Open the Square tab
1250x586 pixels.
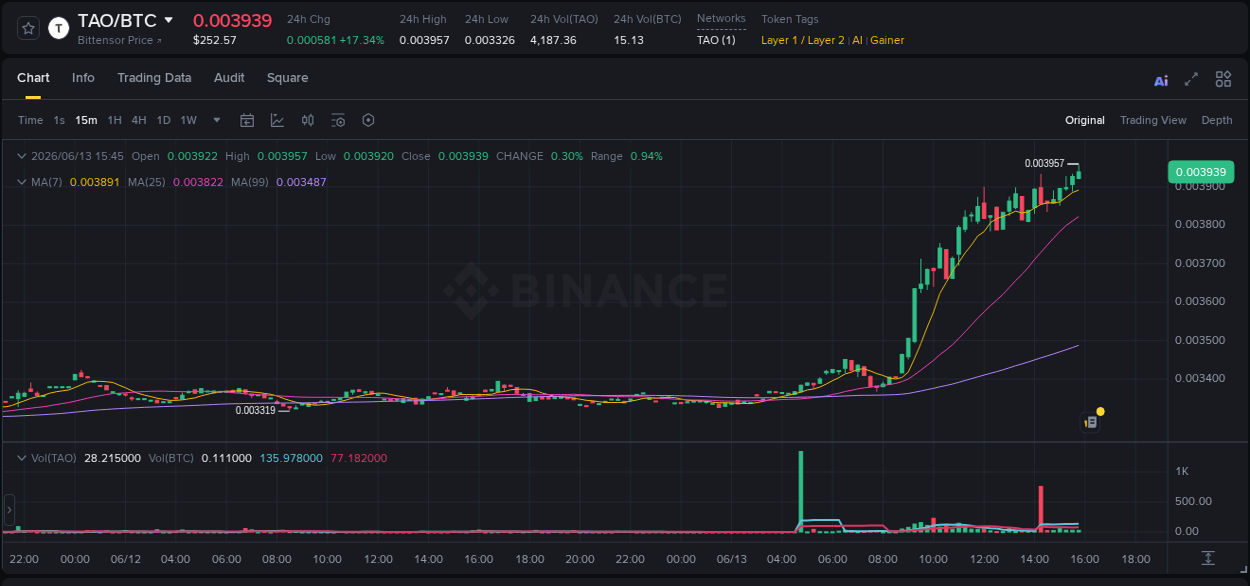click(x=287, y=78)
